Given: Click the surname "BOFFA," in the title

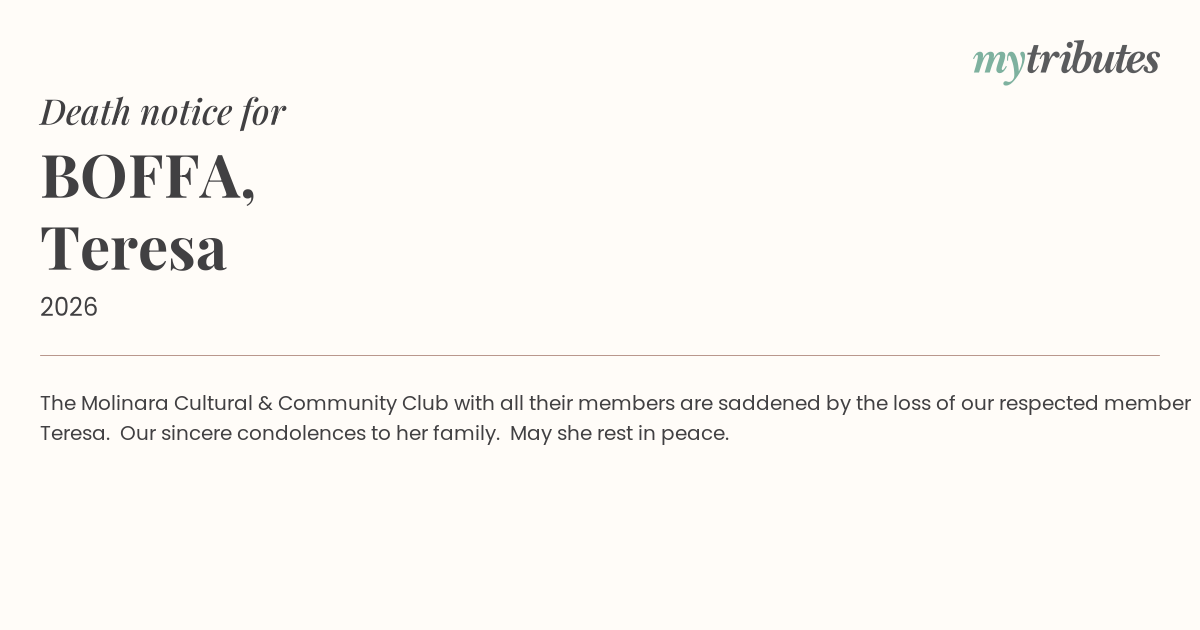Looking at the screenshot, I should 148,176.
